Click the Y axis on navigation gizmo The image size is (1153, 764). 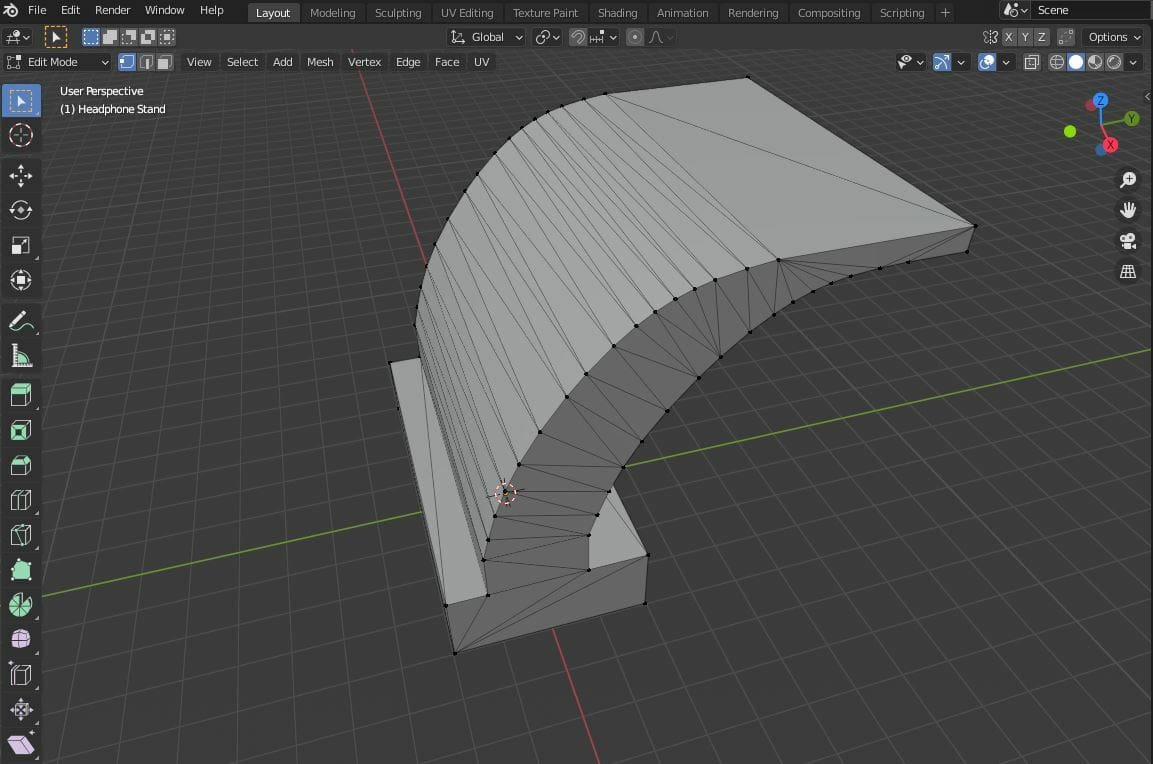point(1132,118)
